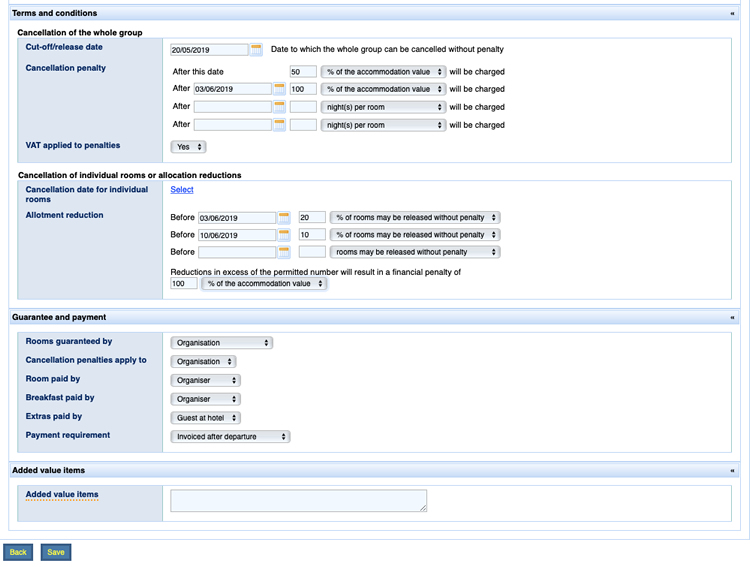Focus financial penalty field containing 100
Image resolution: width=750 pixels, height=567 pixels.
(184, 283)
